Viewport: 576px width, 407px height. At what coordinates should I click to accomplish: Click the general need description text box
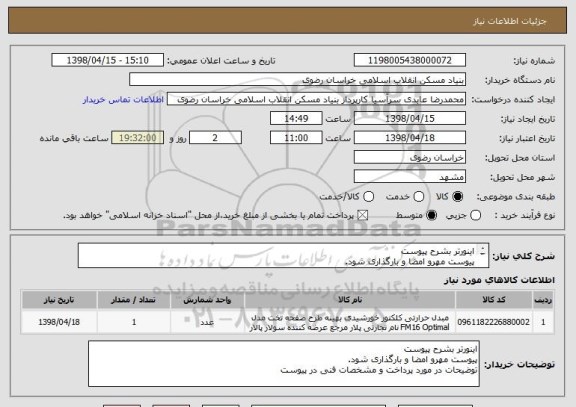tap(283, 256)
